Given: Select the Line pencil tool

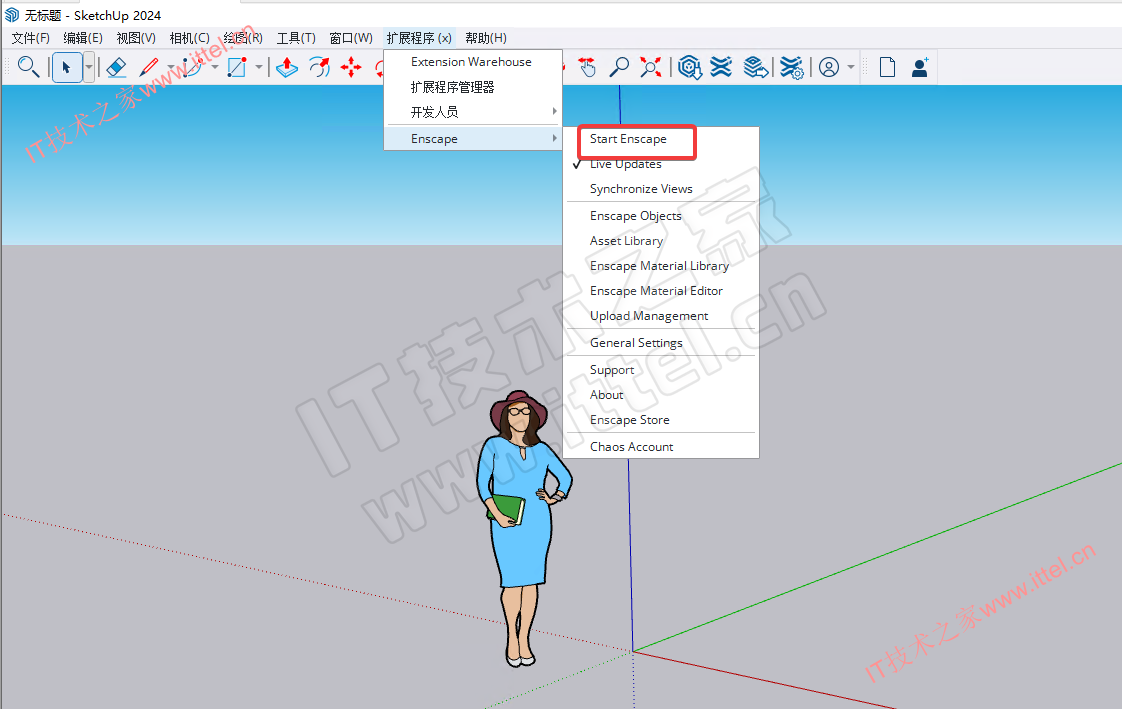Looking at the screenshot, I should (149, 67).
